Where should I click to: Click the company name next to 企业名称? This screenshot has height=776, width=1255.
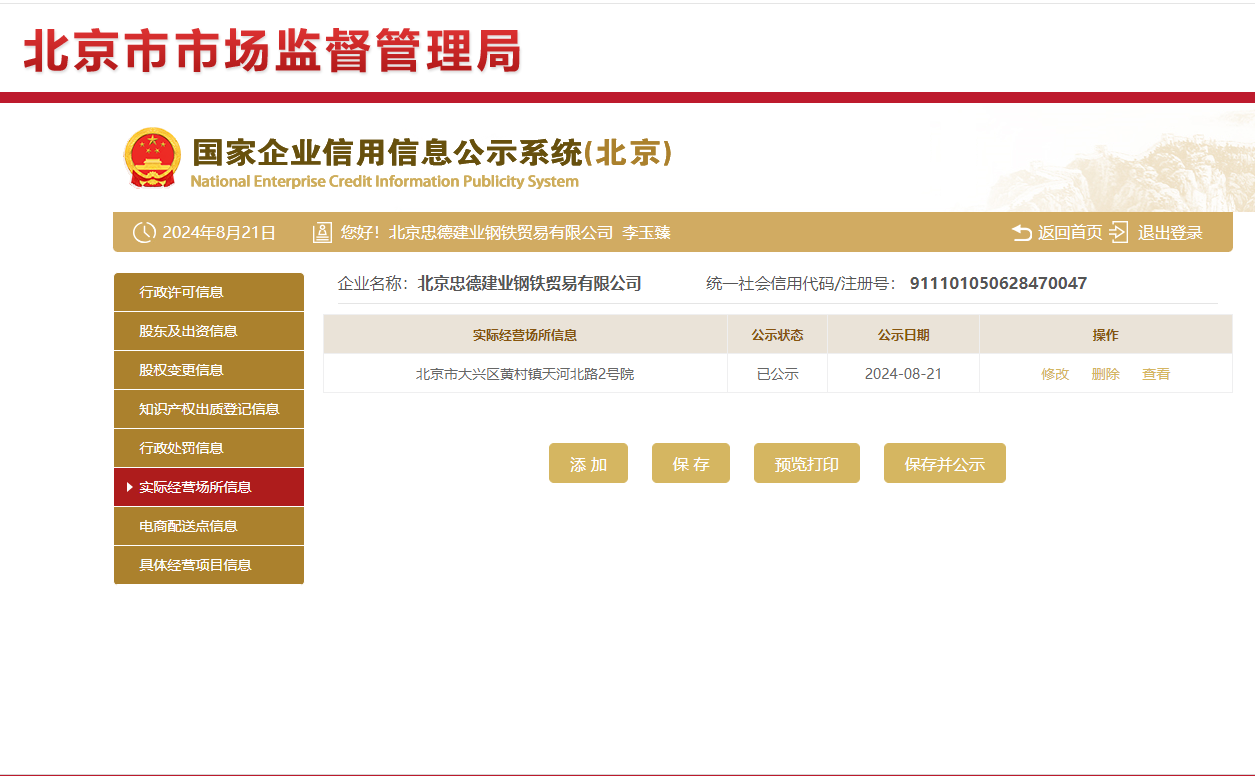[530, 284]
